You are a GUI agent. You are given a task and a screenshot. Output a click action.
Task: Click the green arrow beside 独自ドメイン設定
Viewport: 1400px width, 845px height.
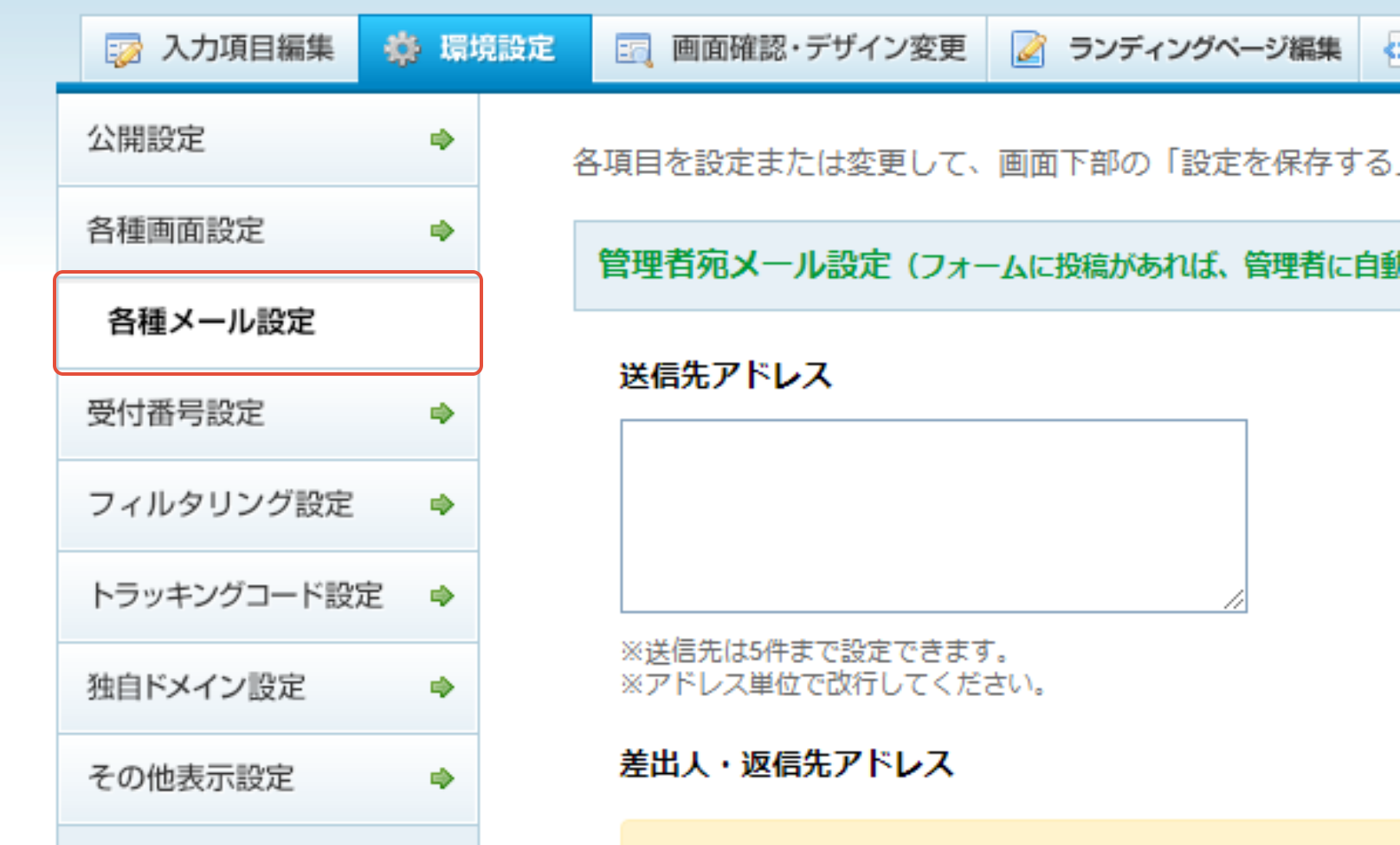(x=442, y=687)
